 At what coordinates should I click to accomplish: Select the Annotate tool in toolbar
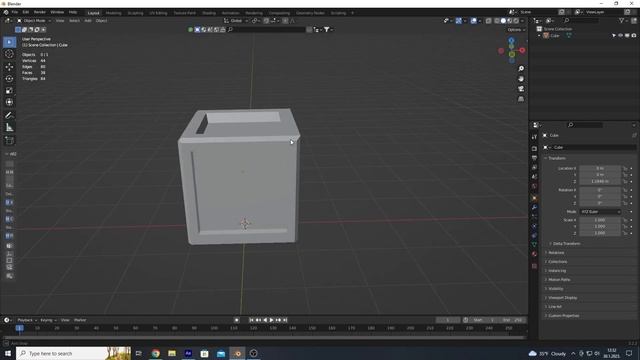coord(9,116)
